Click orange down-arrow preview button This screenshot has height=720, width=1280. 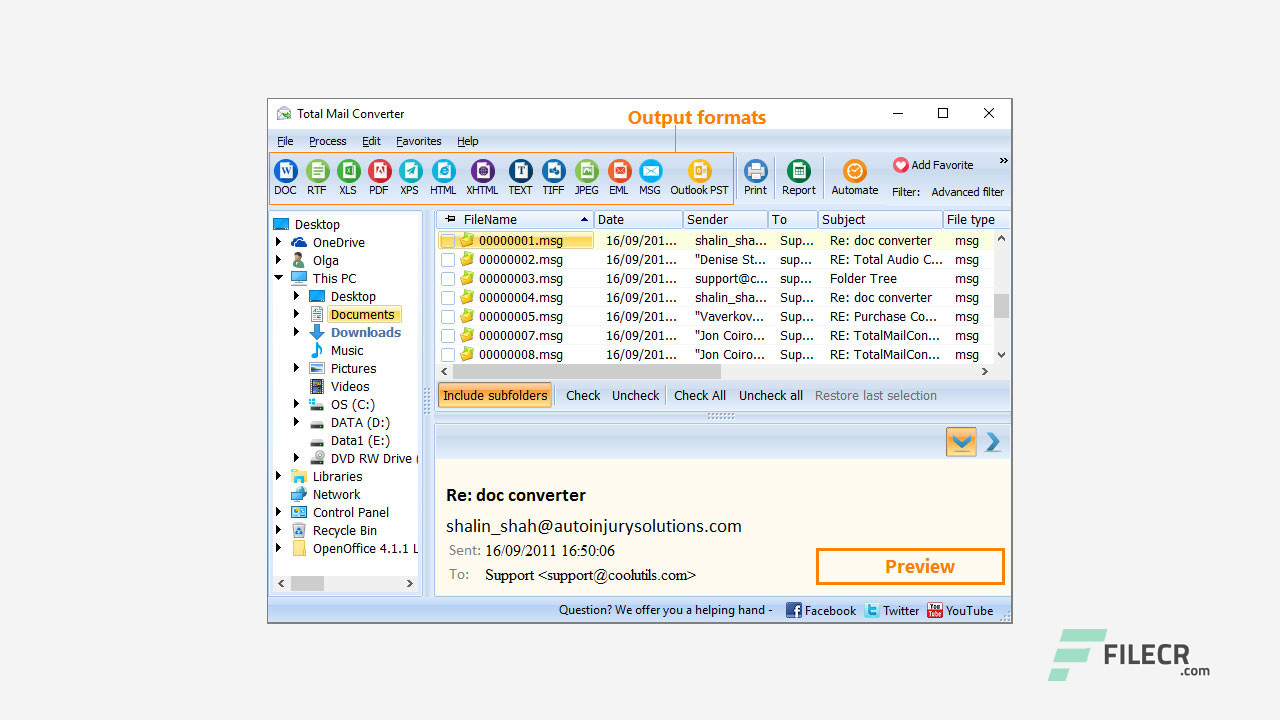click(x=961, y=442)
